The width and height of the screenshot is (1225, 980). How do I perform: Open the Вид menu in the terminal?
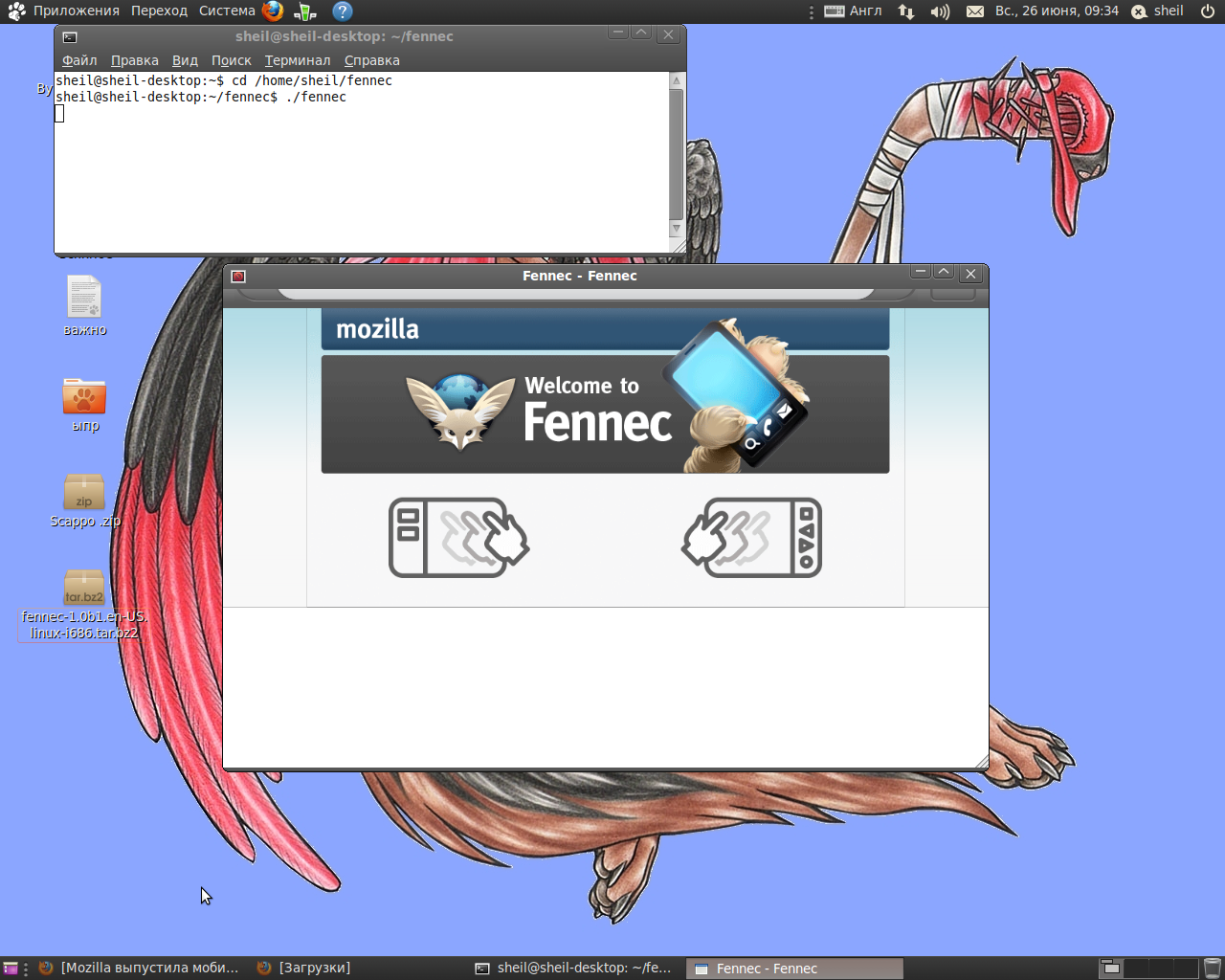185,60
